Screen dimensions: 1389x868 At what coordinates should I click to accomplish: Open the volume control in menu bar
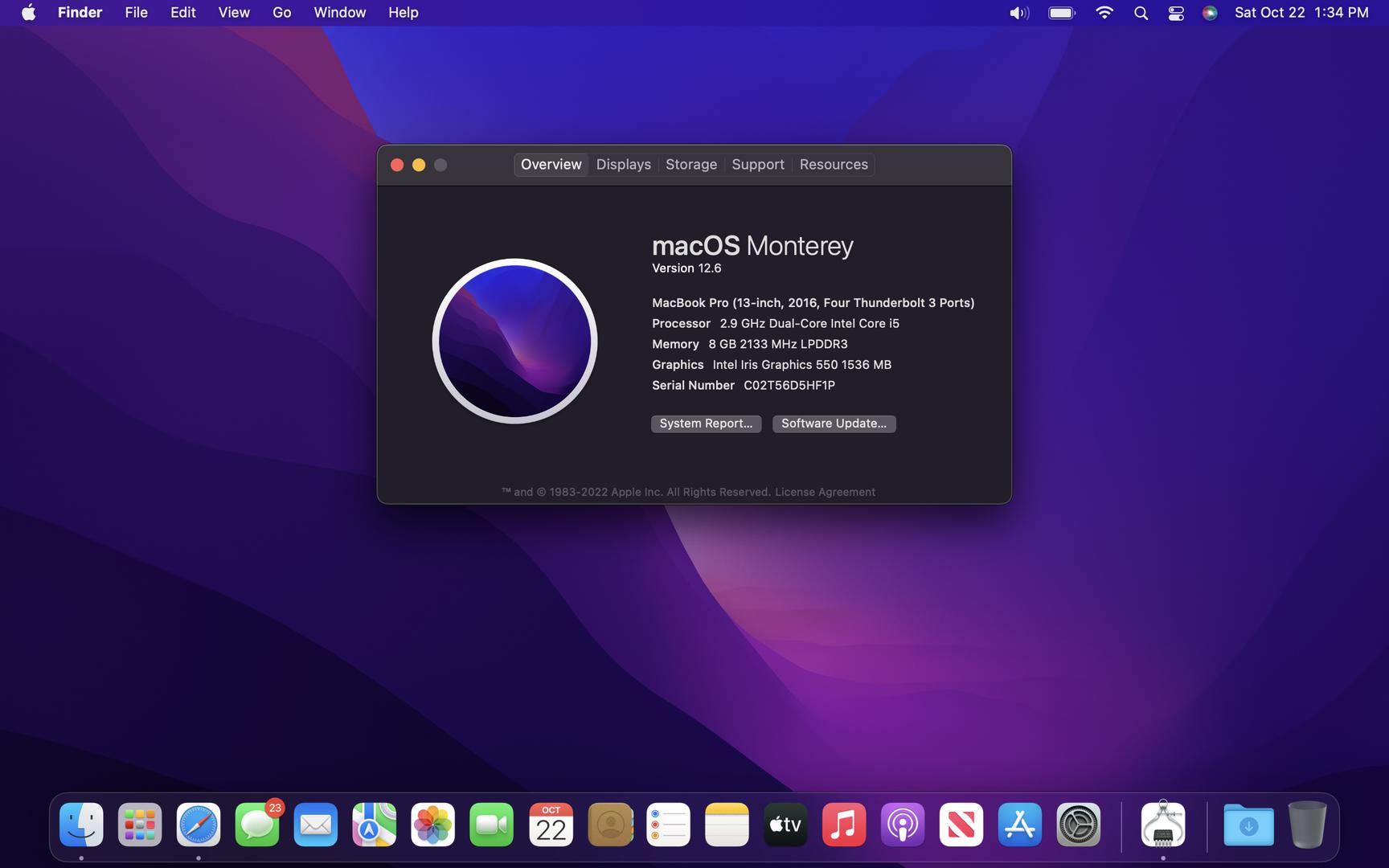(x=1018, y=13)
